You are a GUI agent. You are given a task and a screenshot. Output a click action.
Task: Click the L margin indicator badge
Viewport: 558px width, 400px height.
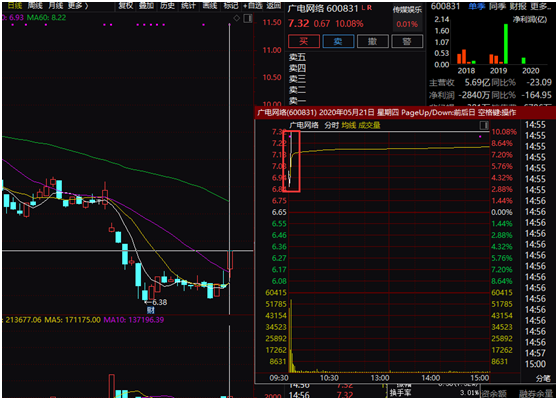pyautogui.click(x=363, y=7)
